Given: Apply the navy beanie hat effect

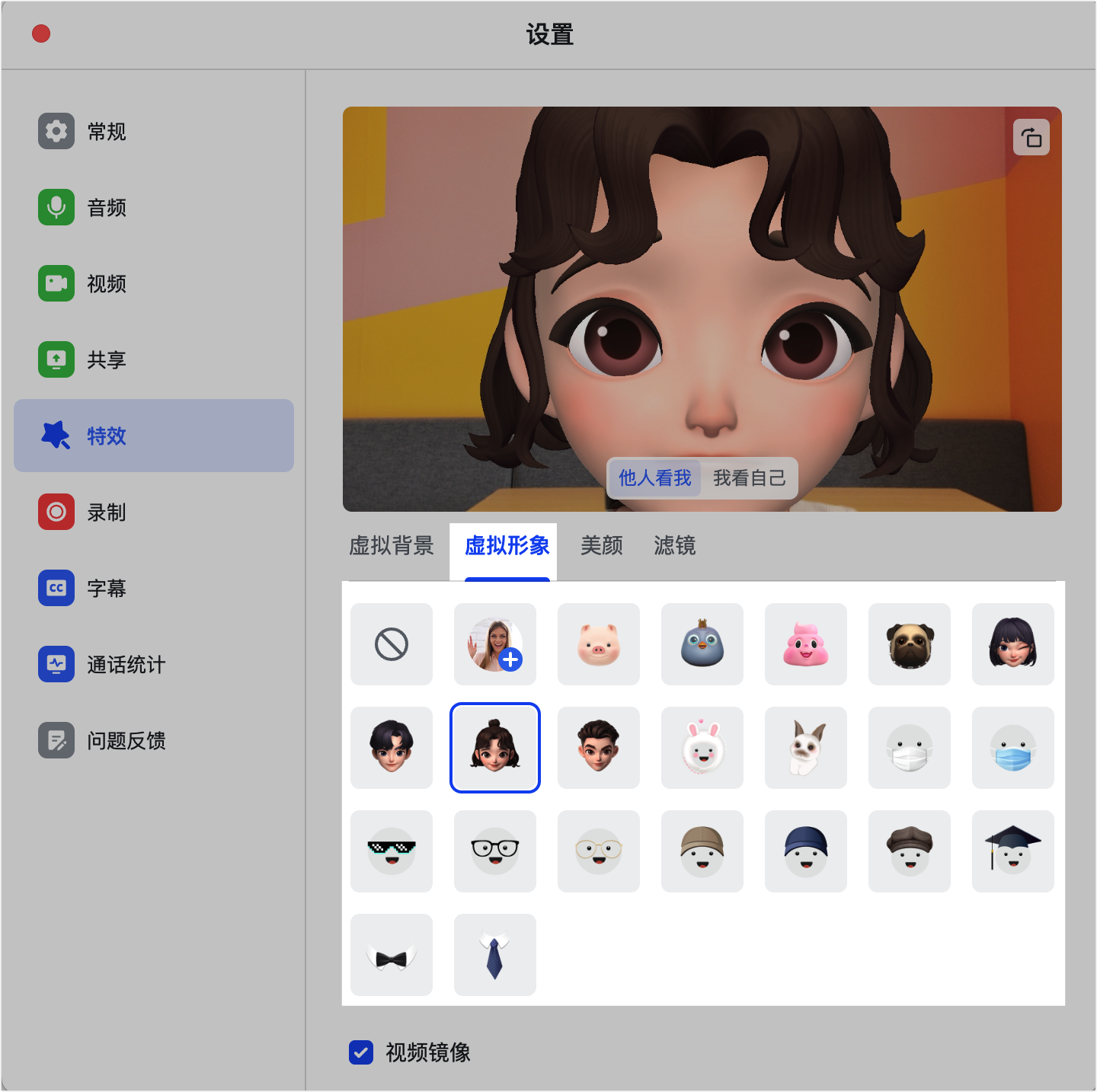Looking at the screenshot, I should point(806,851).
